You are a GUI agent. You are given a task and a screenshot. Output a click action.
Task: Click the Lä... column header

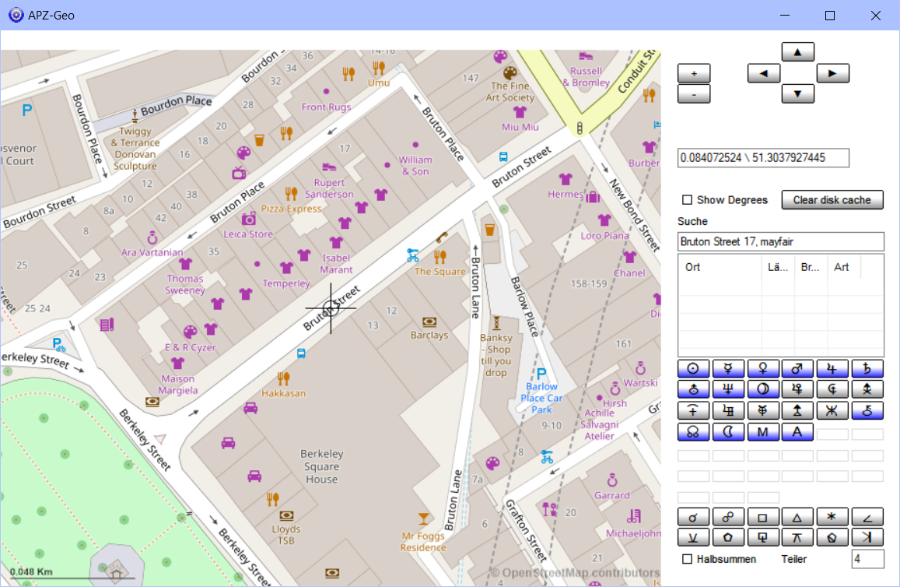pos(778,267)
